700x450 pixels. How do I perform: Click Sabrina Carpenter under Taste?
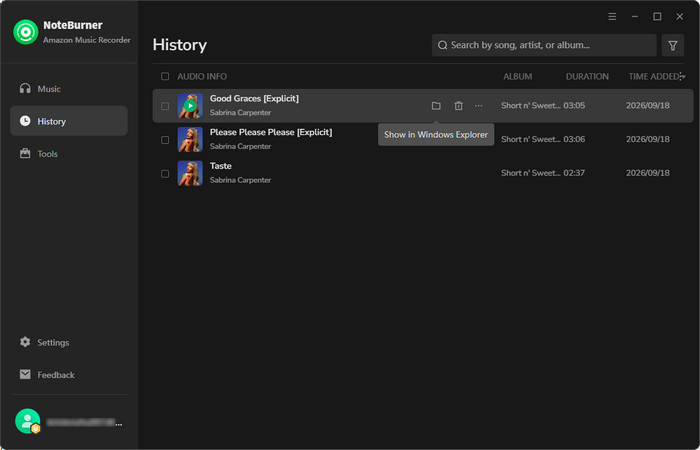click(240, 180)
